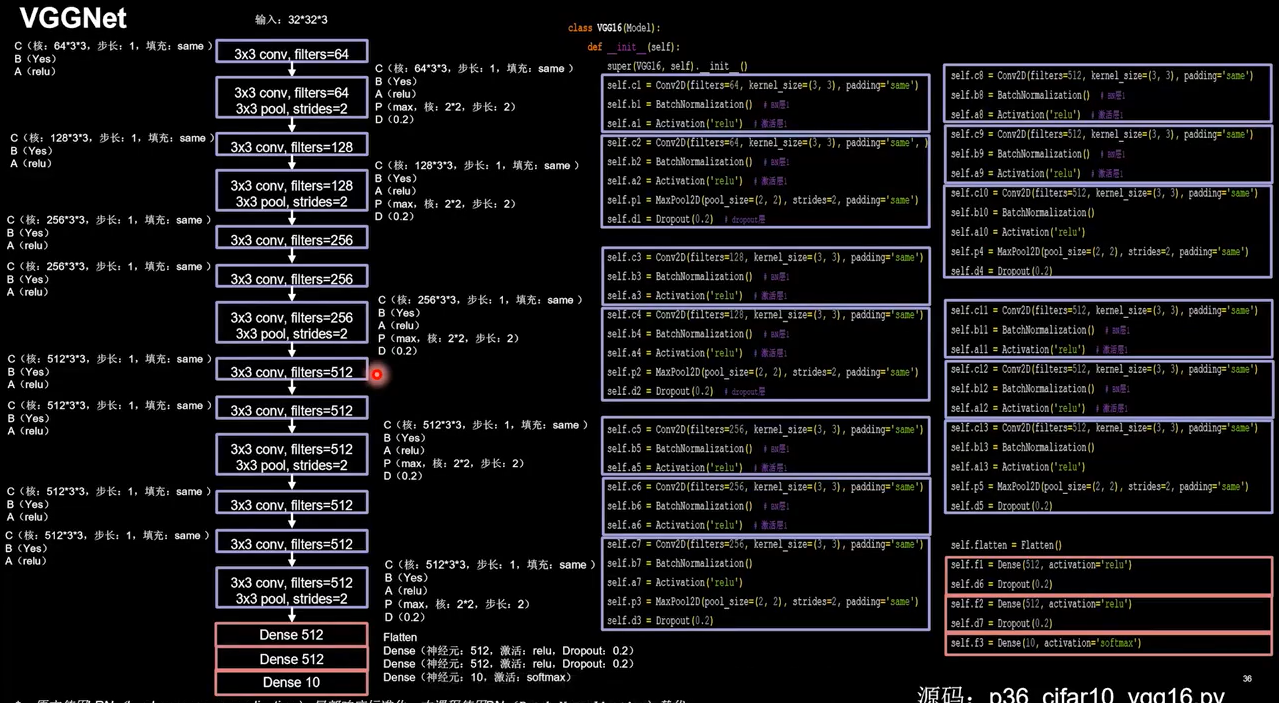Image resolution: width=1279 pixels, height=703 pixels.
Task: Click the self.c2 Conv2D code line
Action: click(x=766, y=143)
